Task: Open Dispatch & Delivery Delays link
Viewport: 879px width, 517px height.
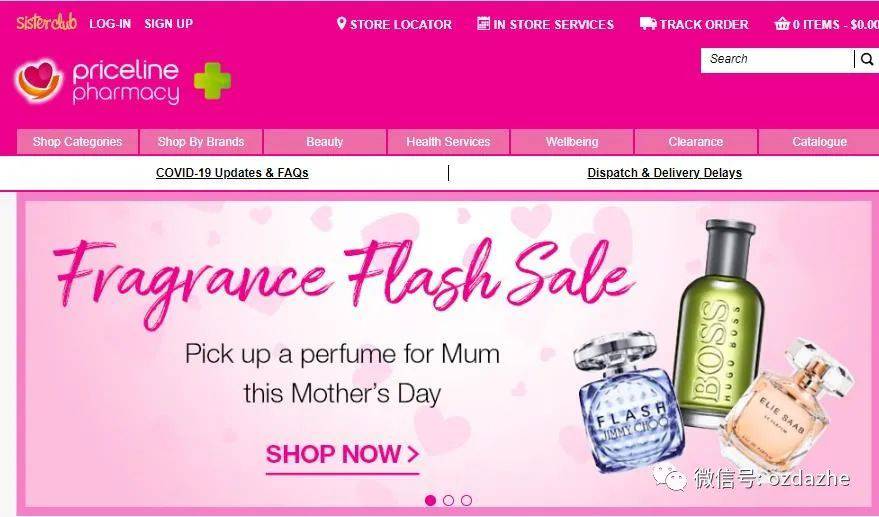Action: [664, 173]
